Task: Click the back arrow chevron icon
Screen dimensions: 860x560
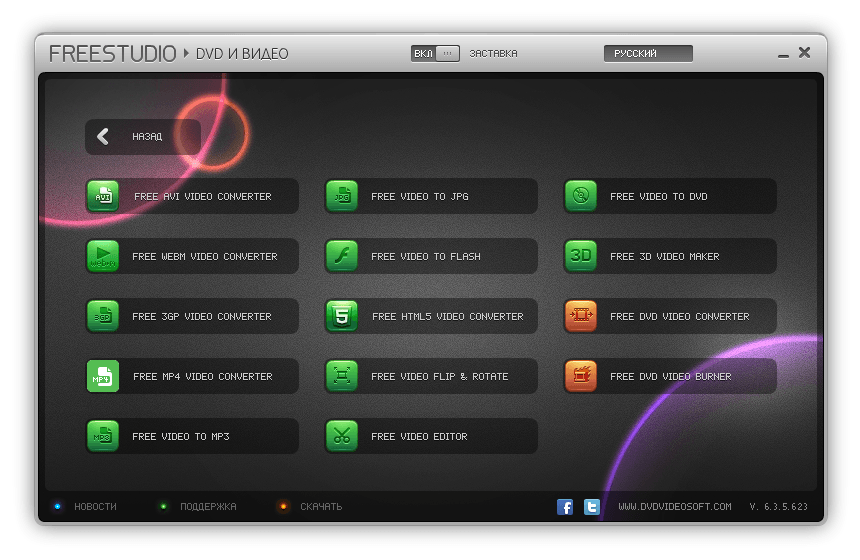Action: [103, 137]
